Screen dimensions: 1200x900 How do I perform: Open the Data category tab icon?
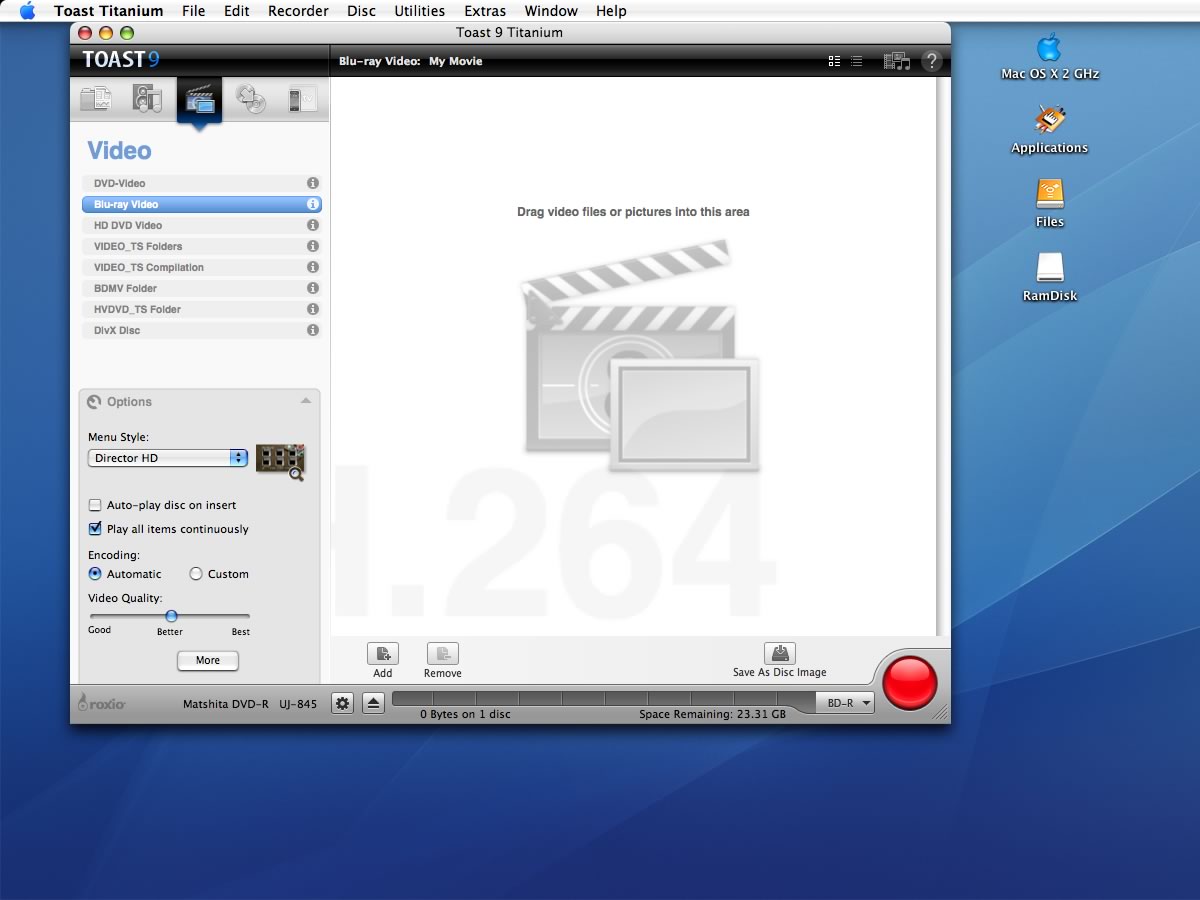click(96, 98)
